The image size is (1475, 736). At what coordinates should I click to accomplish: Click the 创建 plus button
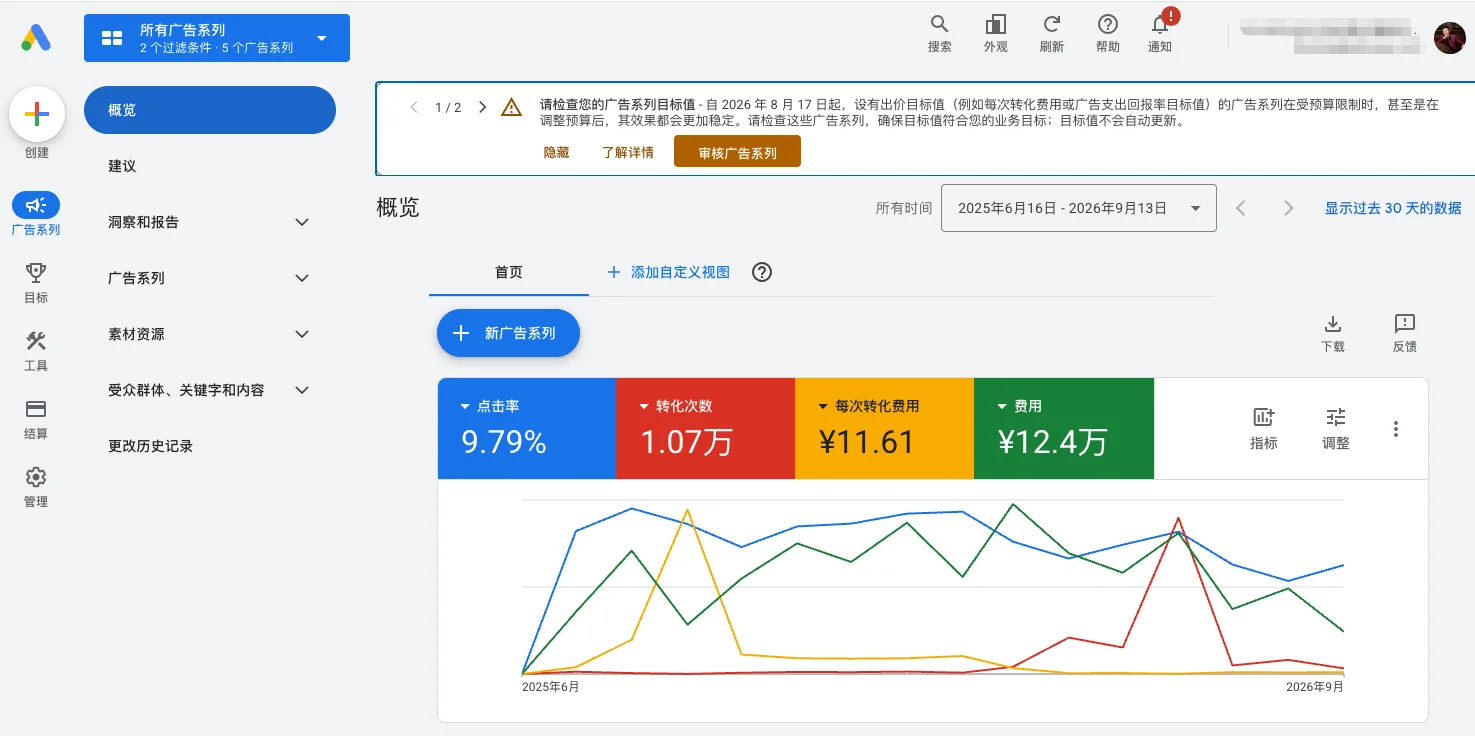tap(37, 114)
